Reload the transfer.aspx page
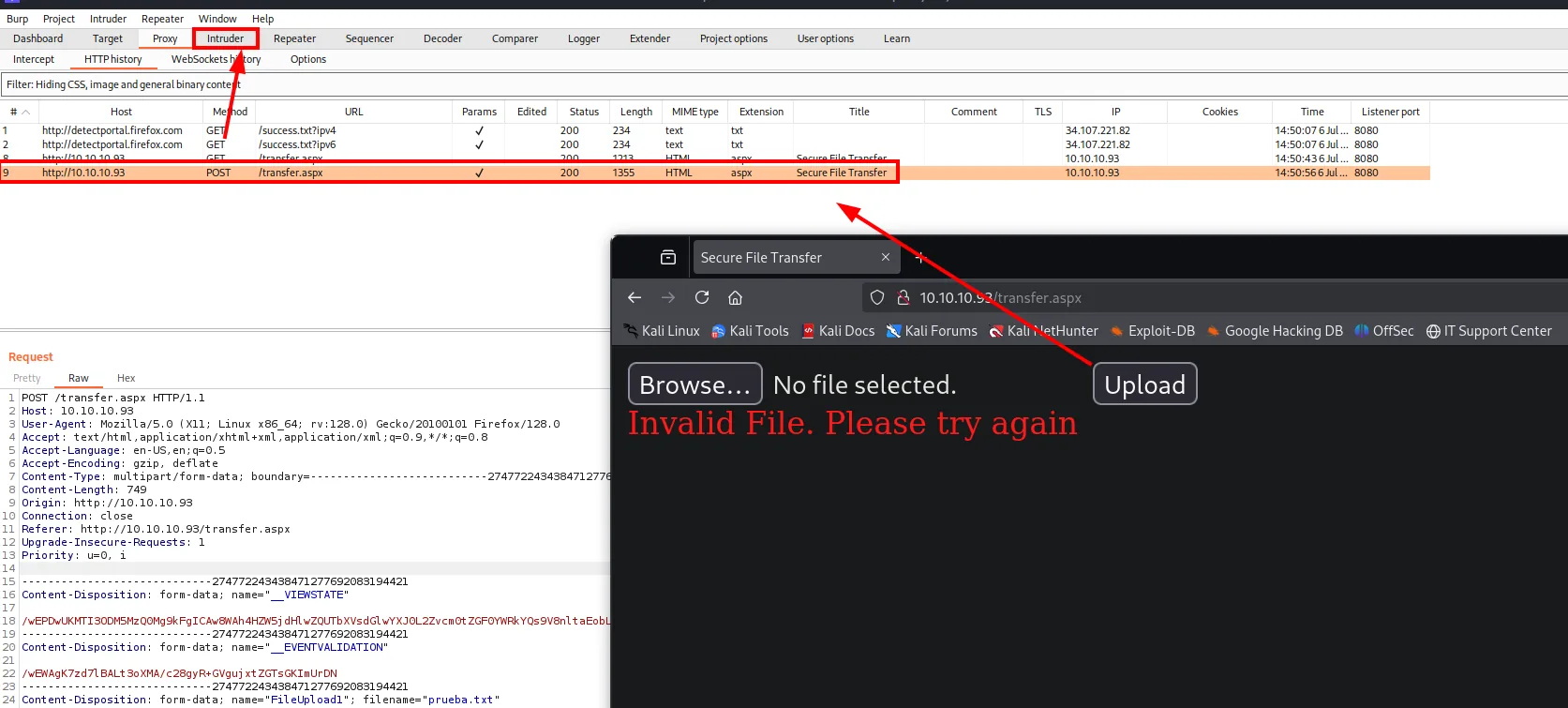Viewport: 1568px width, 708px height. pos(702,297)
